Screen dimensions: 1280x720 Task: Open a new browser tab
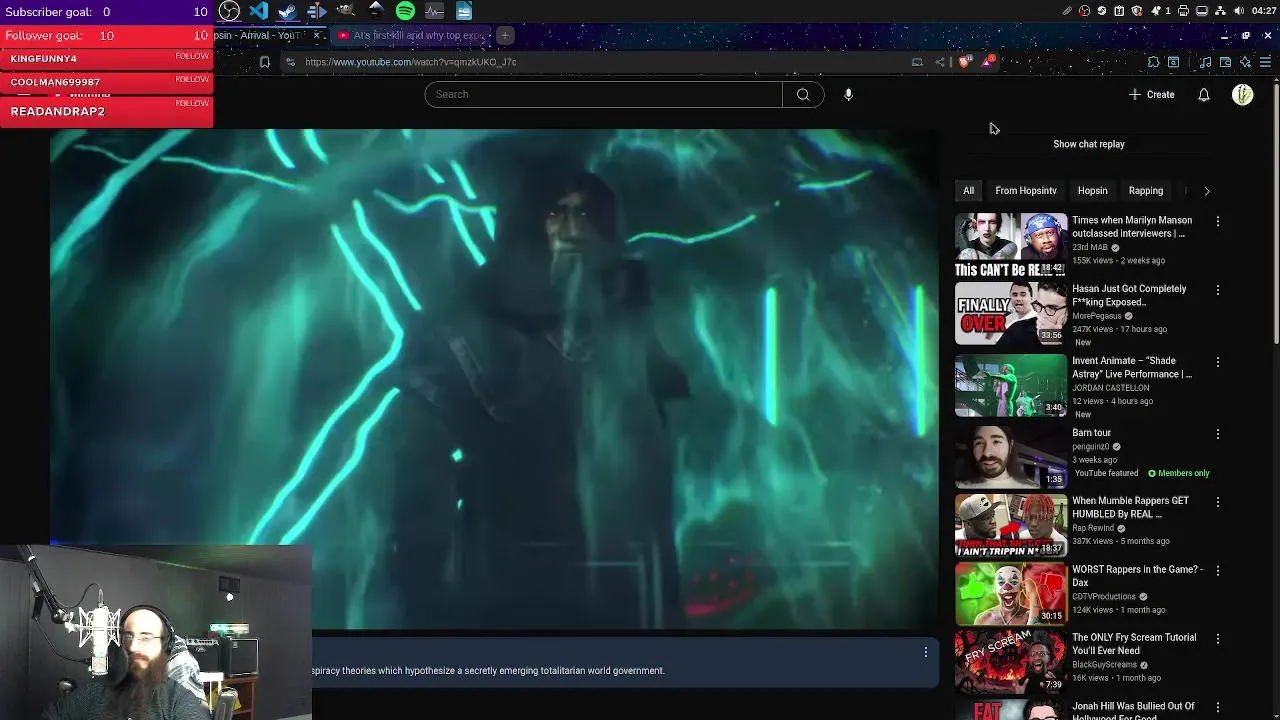pyautogui.click(x=505, y=35)
